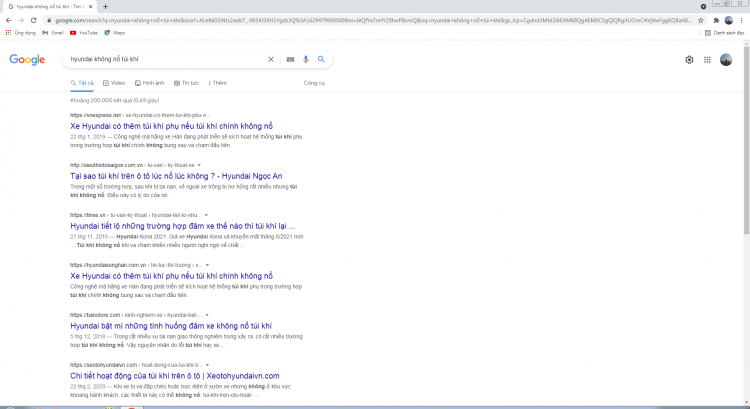Switch to the Hình ảnh tab
Viewport: 750px width, 409px height.
coord(149,83)
